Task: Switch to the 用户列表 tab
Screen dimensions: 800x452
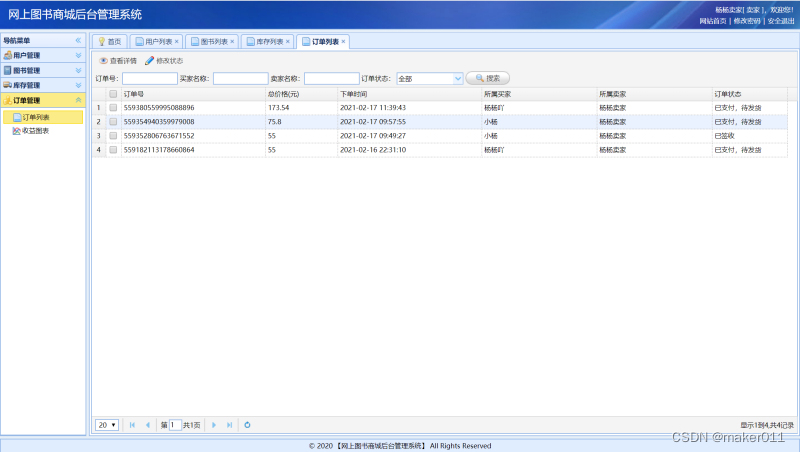Action: tap(155, 42)
